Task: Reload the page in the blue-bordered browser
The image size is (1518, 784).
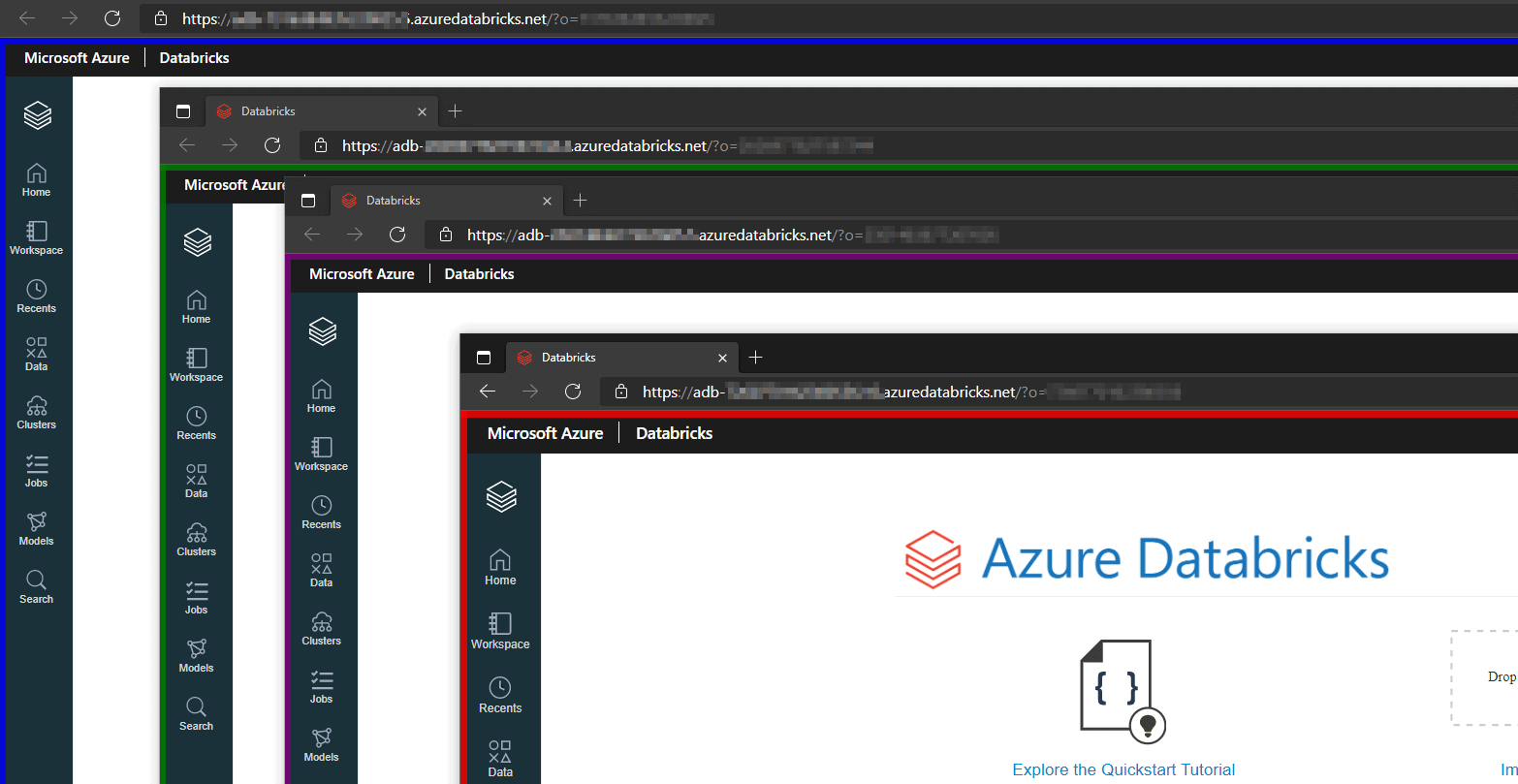Action: tap(112, 18)
